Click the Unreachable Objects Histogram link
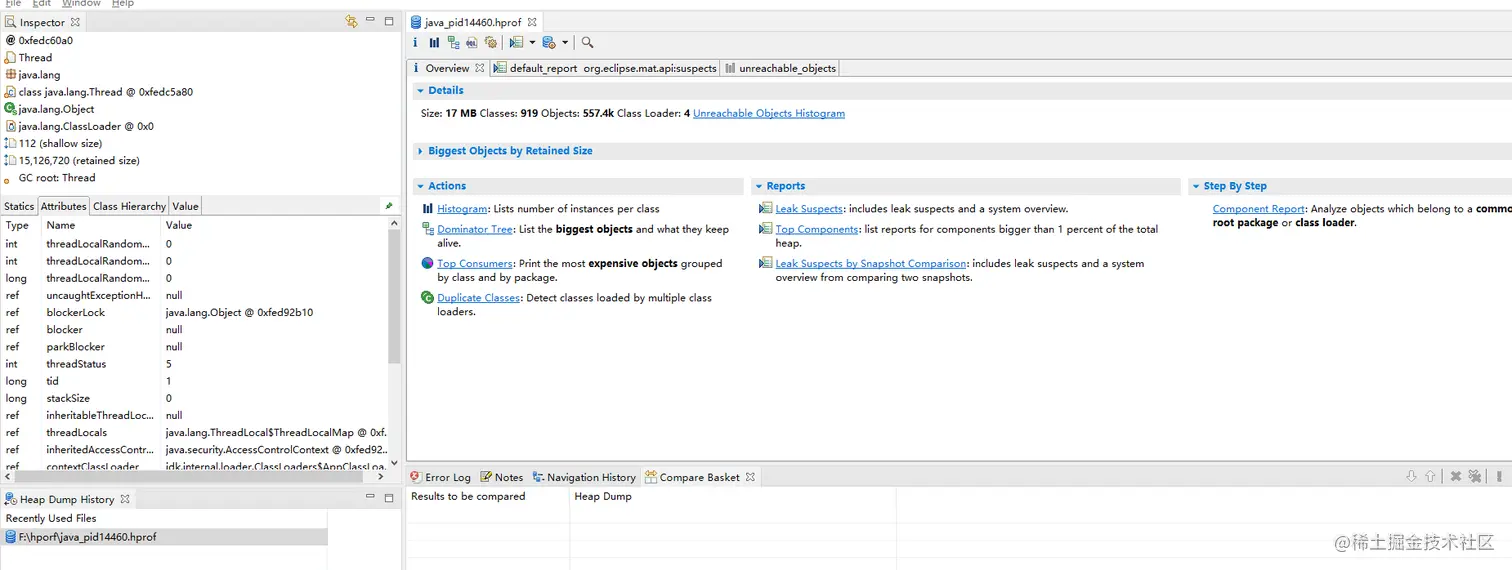The height and width of the screenshot is (570, 1512). point(768,114)
